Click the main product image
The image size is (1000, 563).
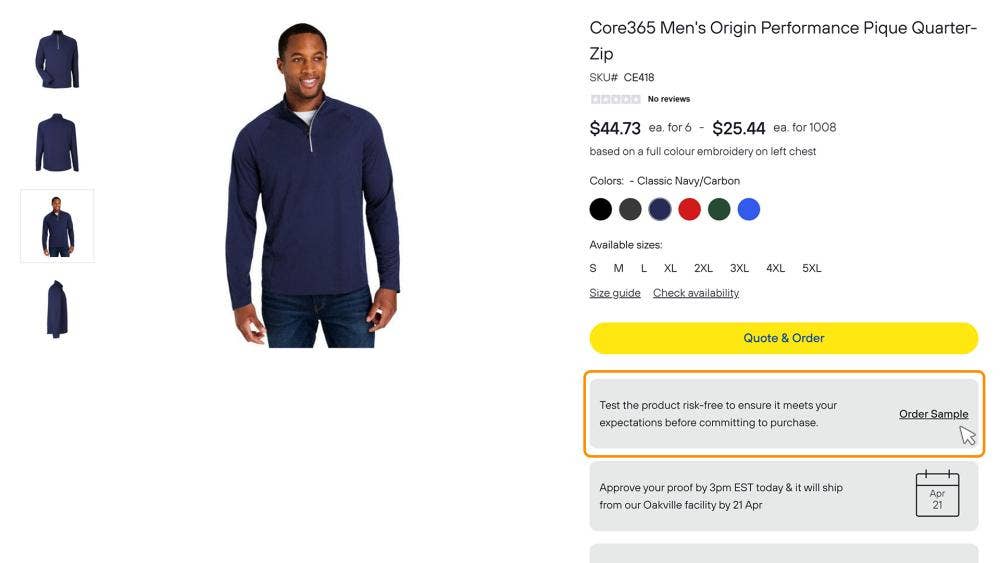(312, 185)
